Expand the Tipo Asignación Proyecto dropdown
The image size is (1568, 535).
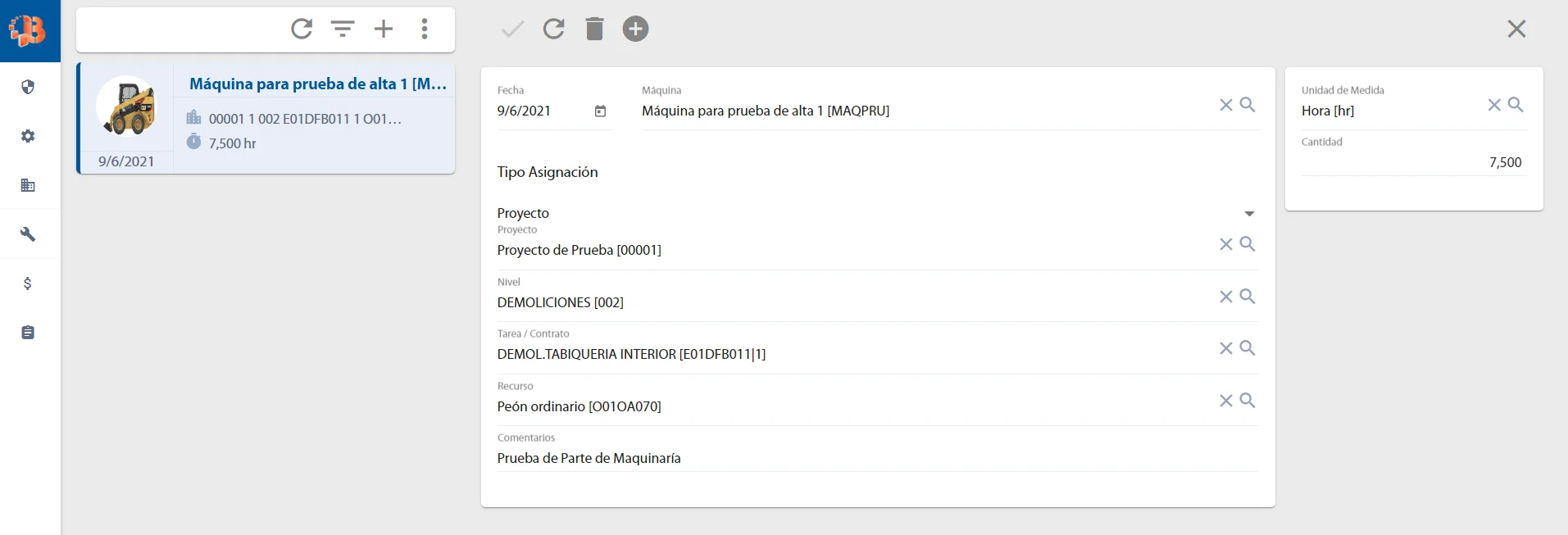(1249, 213)
